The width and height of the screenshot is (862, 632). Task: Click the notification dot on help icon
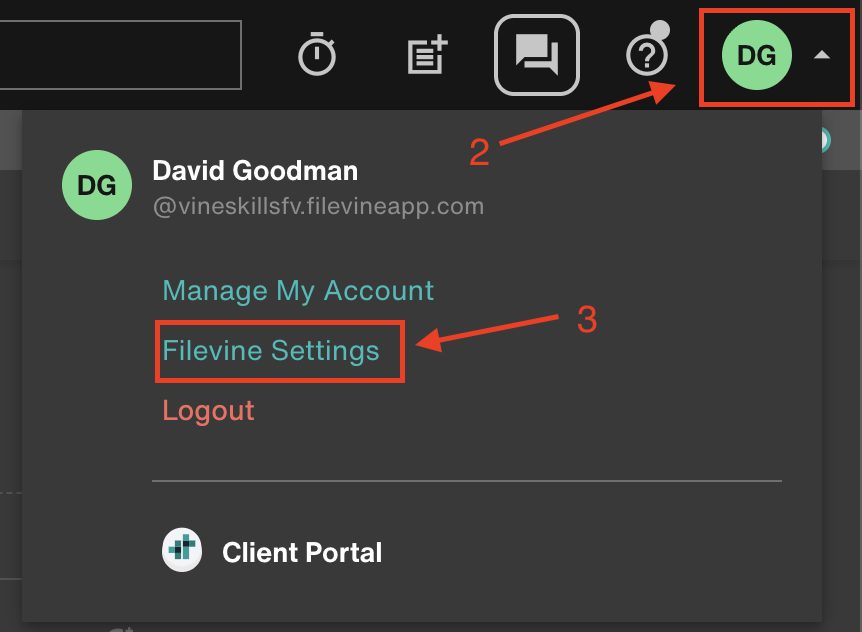(660, 30)
